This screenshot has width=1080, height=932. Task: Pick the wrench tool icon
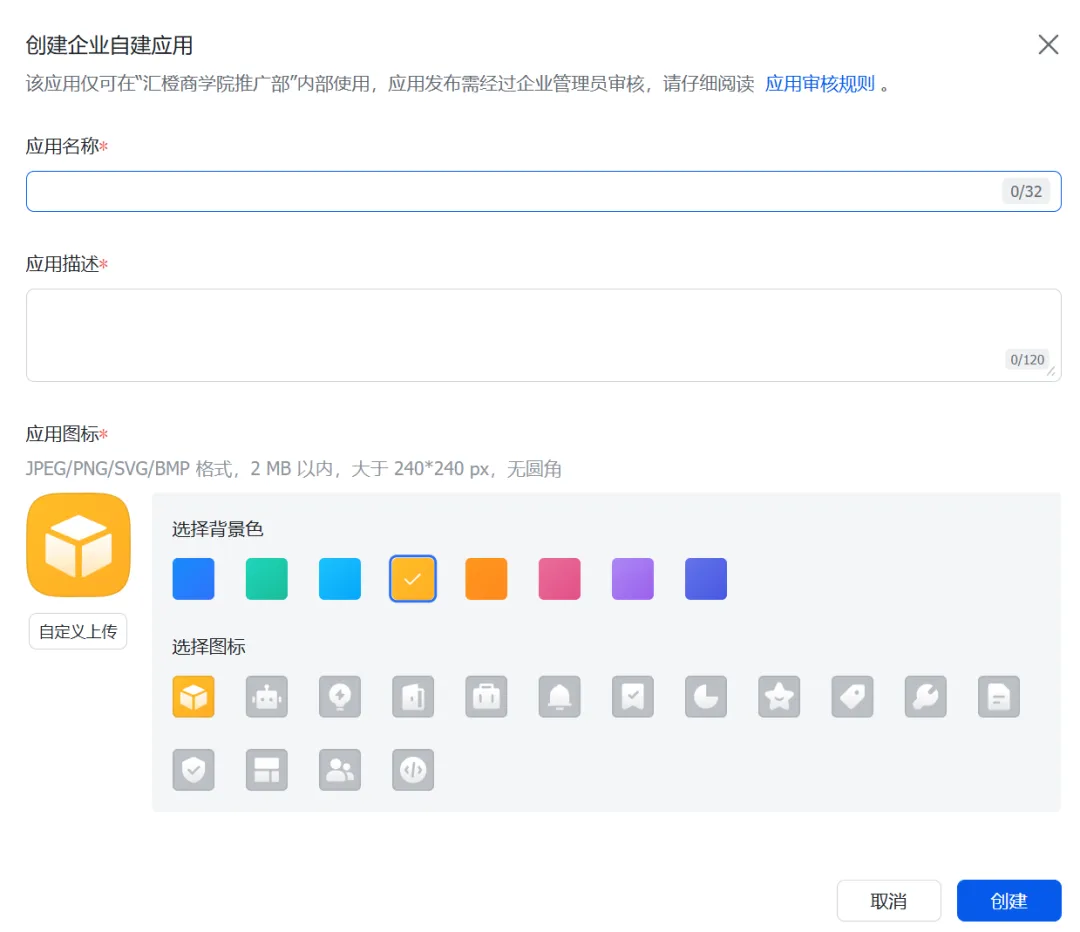coord(926,697)
